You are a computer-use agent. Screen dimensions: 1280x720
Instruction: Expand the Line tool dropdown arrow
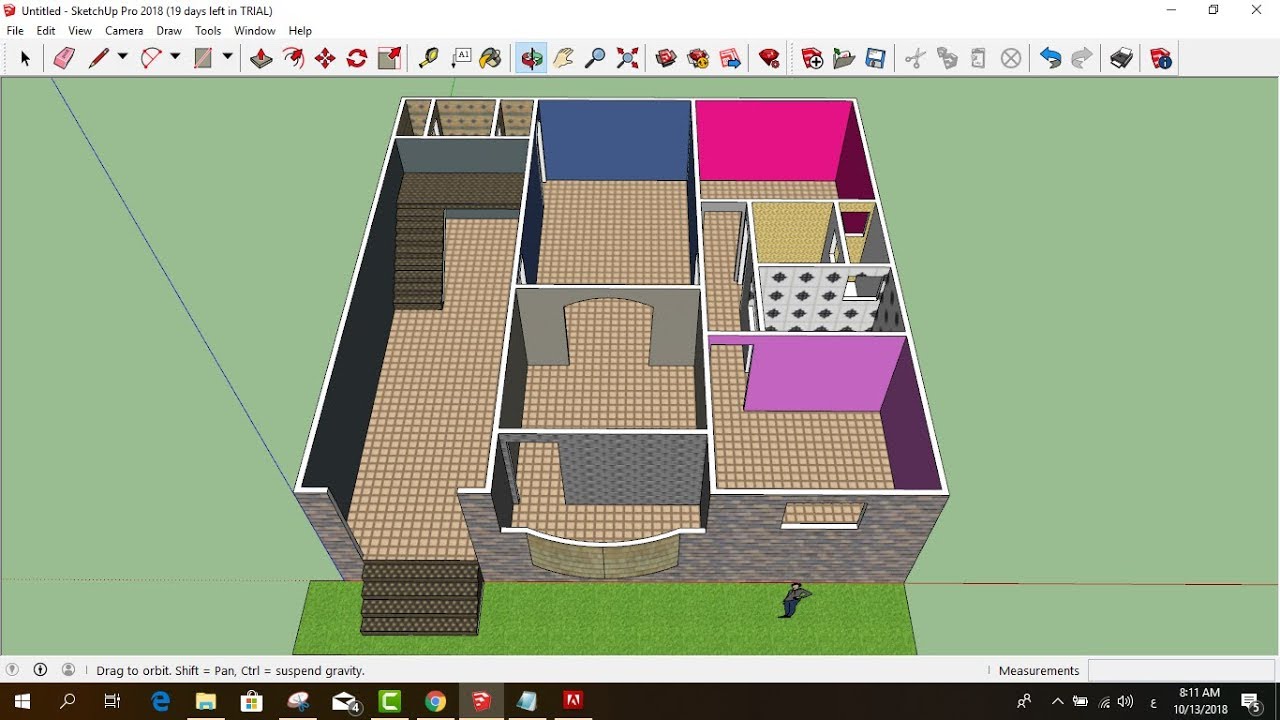coord(123,58)
